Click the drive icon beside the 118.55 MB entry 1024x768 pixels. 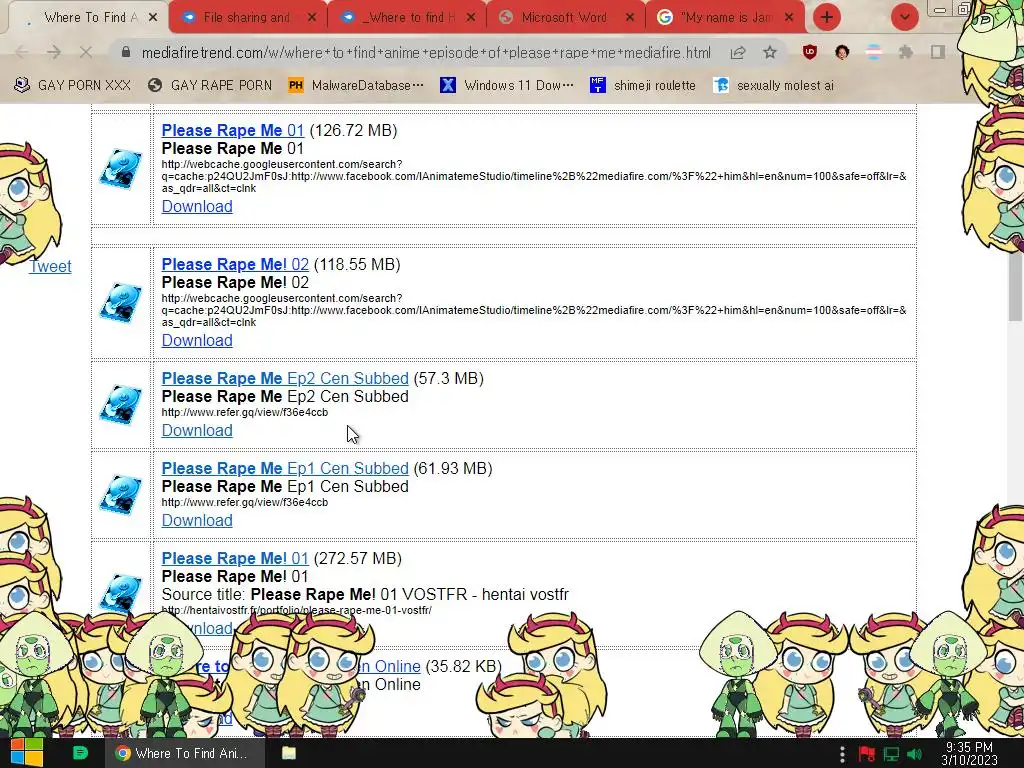(121, 303)
